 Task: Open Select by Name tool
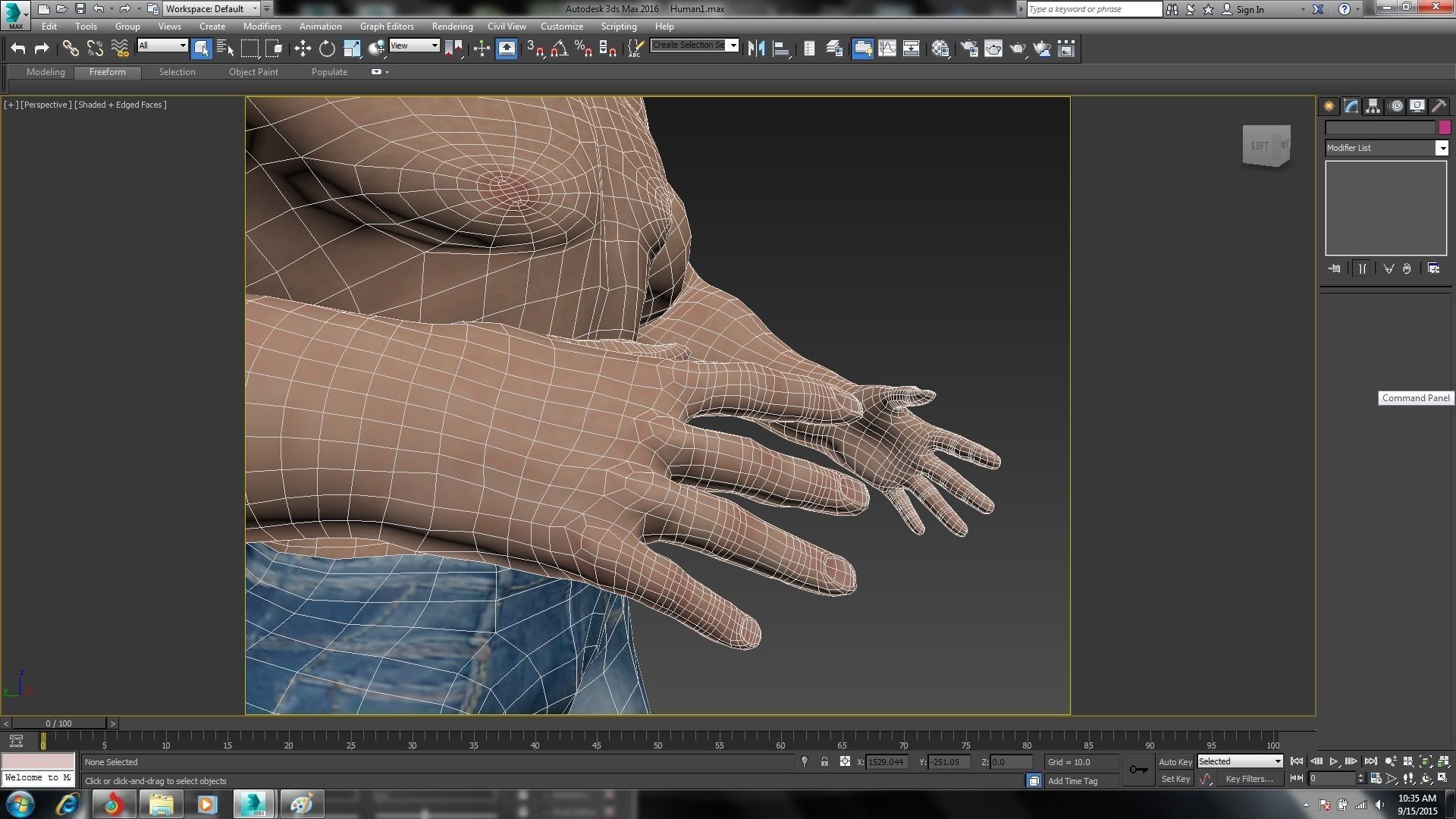click(x=225, y=49)
